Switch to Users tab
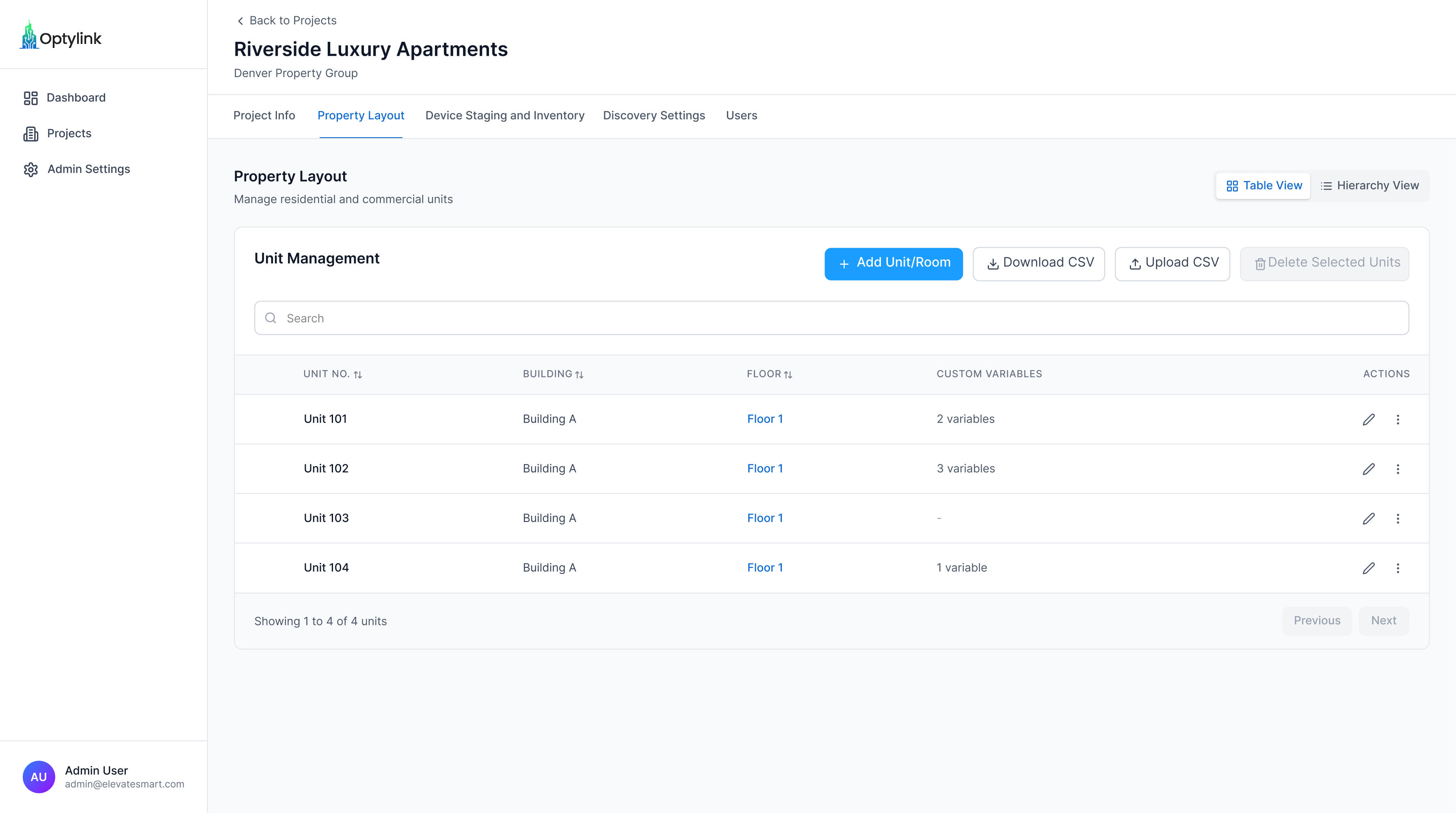This screenshot has width=1456, height=813. (742, 115)
